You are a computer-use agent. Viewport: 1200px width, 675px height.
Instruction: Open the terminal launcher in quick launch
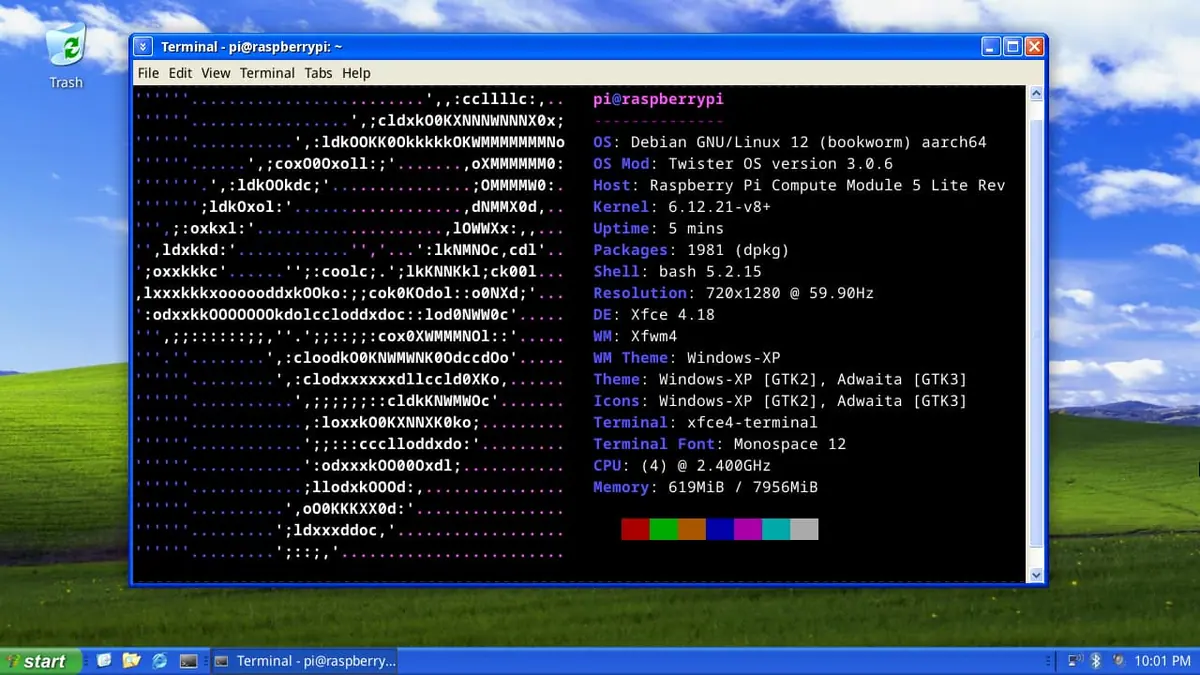[187, 661]
